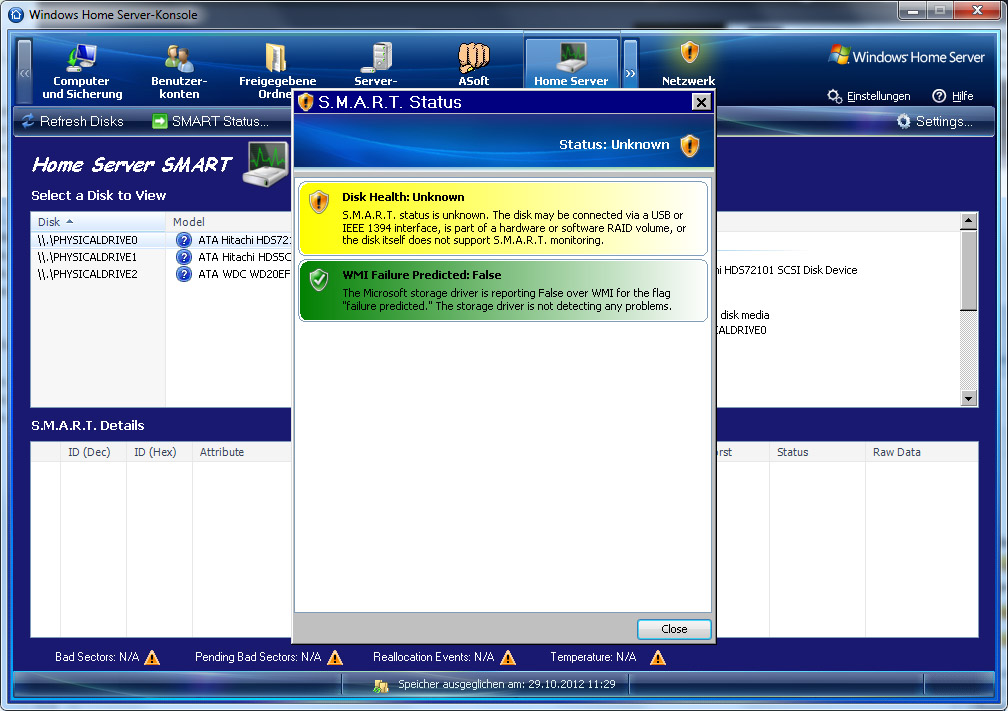Click the Bad Sectors warning triangle icon
1008x711 pixels.
pos(152,658)
